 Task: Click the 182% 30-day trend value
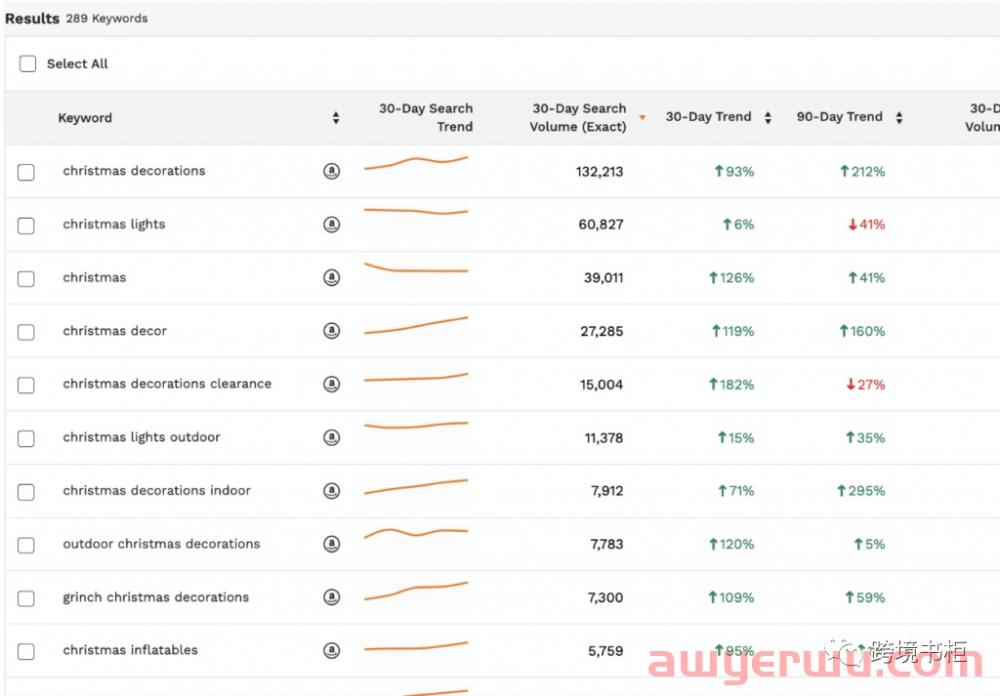[x=732, y=385]
